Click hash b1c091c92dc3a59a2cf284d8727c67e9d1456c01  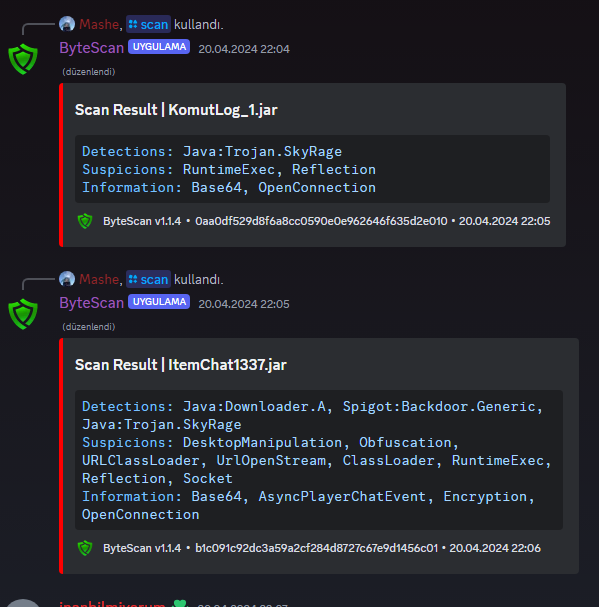tap(317, 548)
